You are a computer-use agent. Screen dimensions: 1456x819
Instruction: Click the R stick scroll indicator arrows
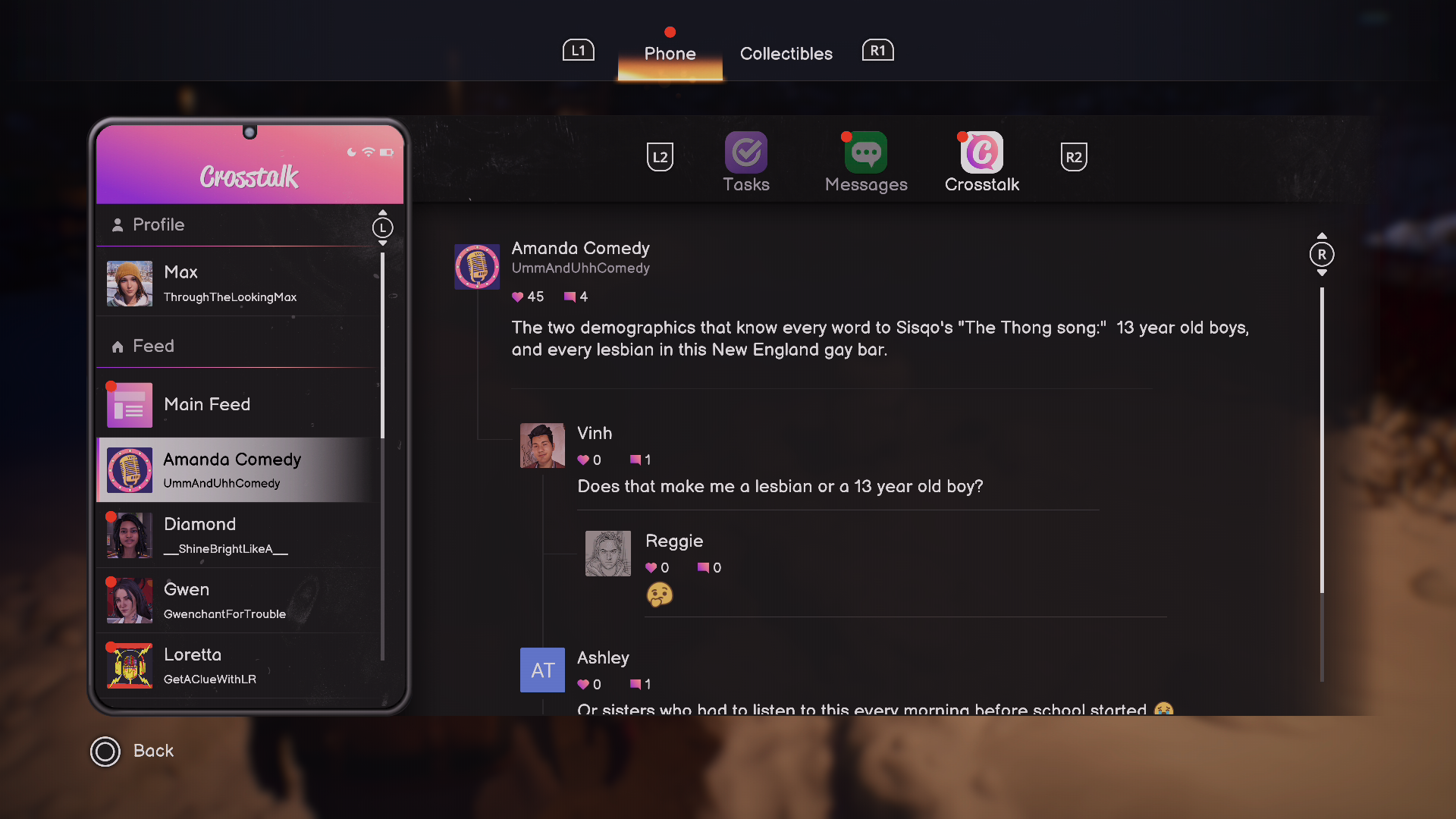[x=1322, y=255]
